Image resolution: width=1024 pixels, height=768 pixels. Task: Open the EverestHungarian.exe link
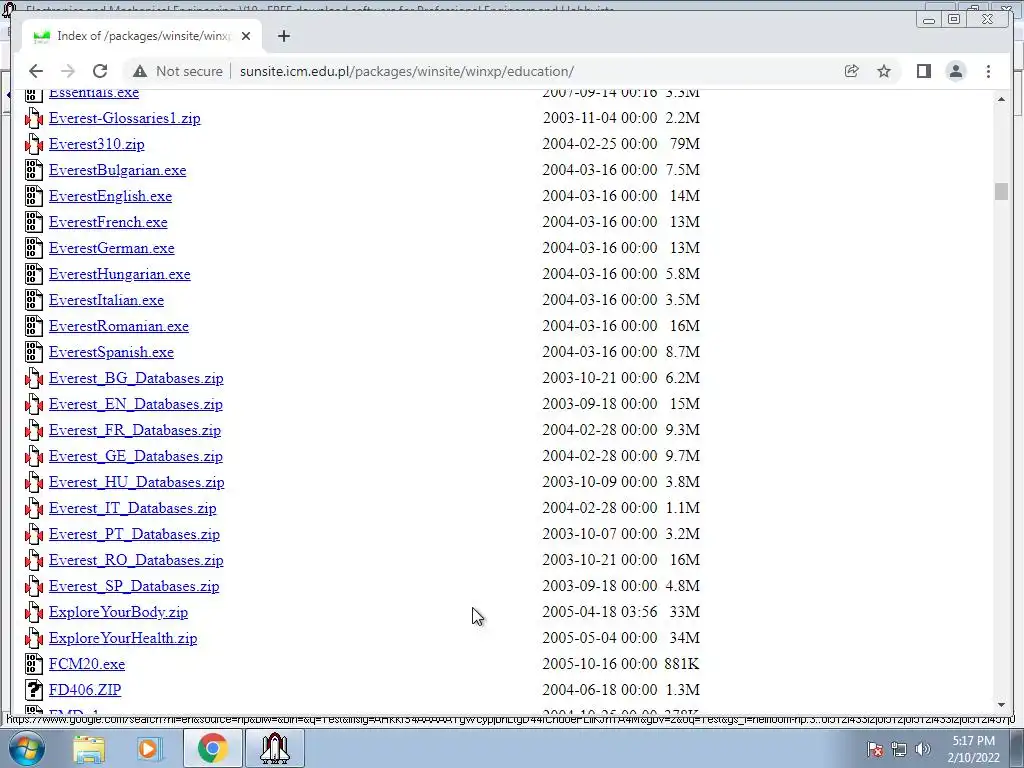tap(120, 274)
